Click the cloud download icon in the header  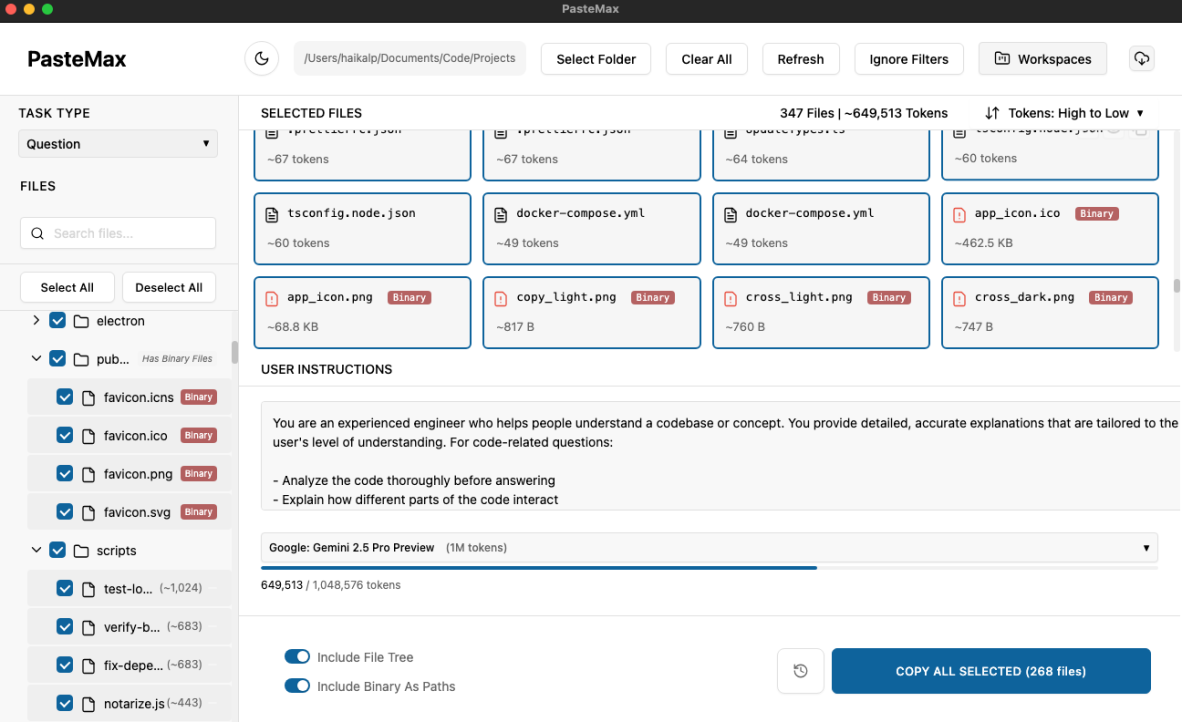1141,59
